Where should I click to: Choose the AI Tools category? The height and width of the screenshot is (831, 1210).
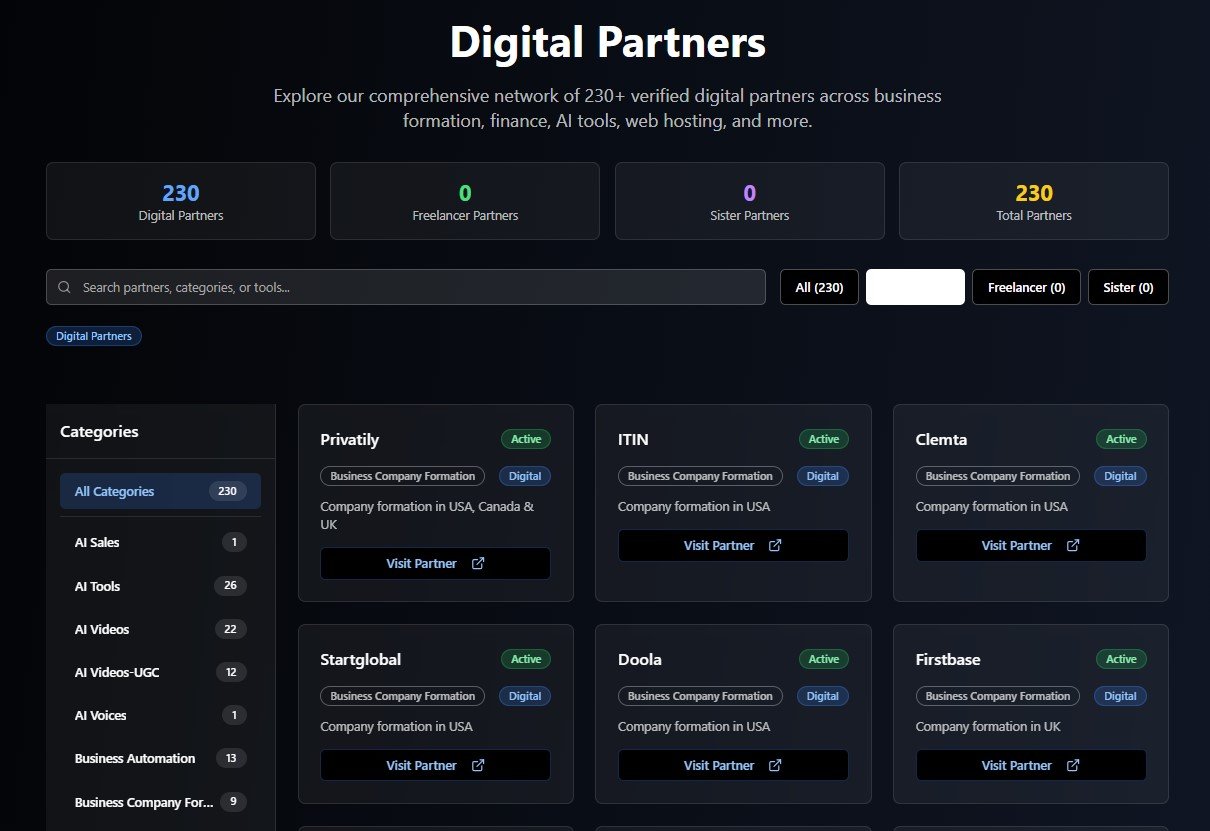[x=160, y=586]
